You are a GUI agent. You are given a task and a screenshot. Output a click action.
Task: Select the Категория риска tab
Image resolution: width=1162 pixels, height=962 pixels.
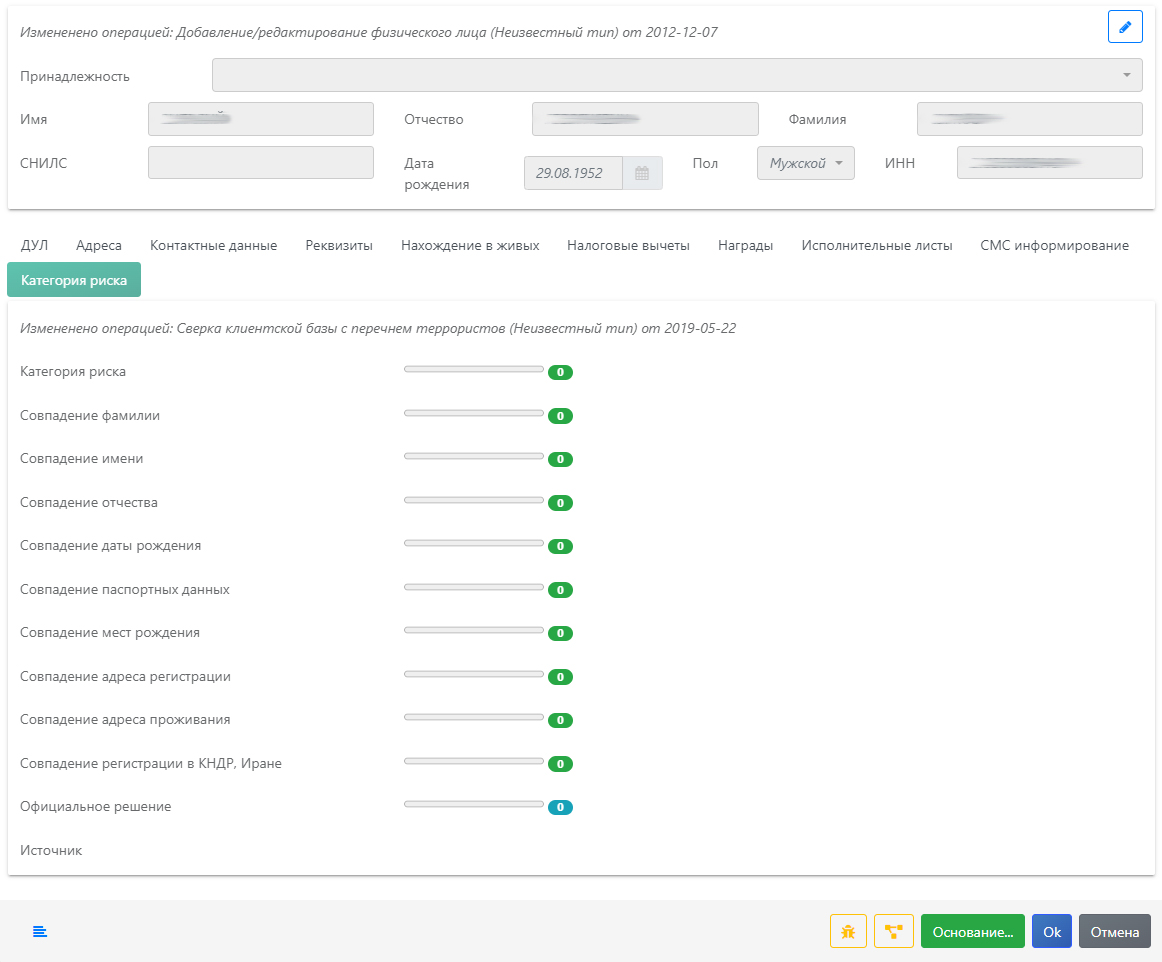[74, 281]
